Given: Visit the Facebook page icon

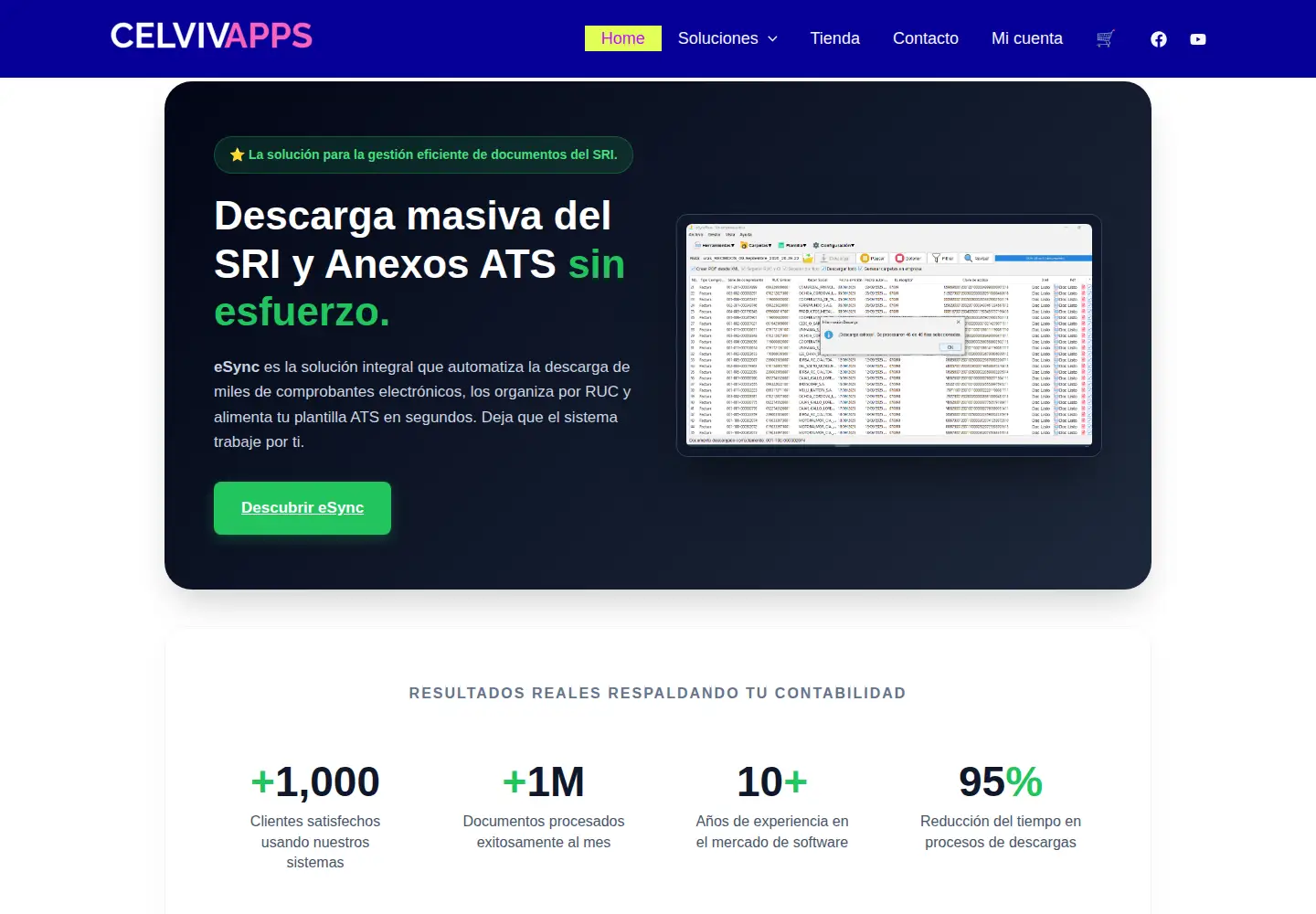Looking at the screenshot, I should coord(1159,39).
